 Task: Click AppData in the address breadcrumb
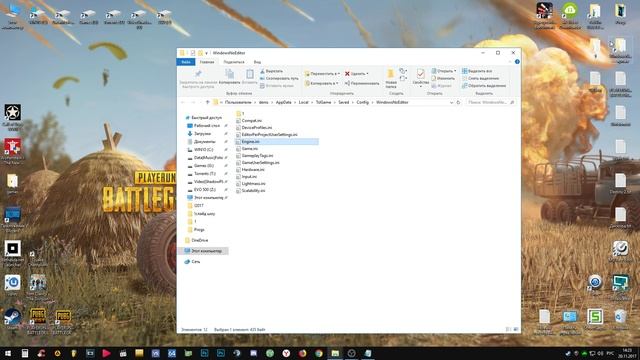[284, 102]
